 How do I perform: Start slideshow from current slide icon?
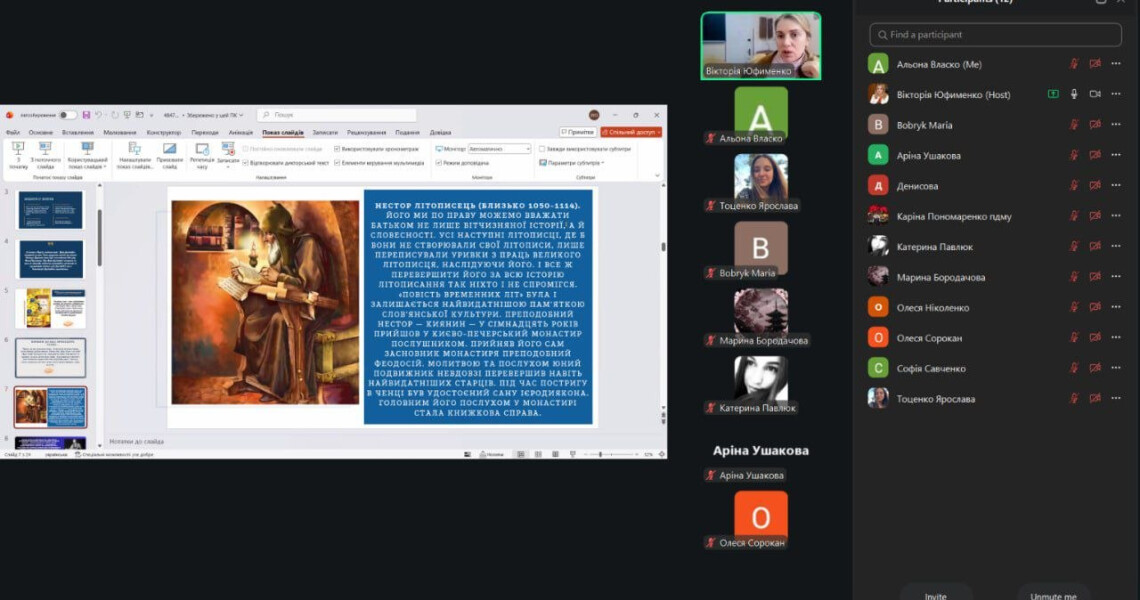pos(45,151)
